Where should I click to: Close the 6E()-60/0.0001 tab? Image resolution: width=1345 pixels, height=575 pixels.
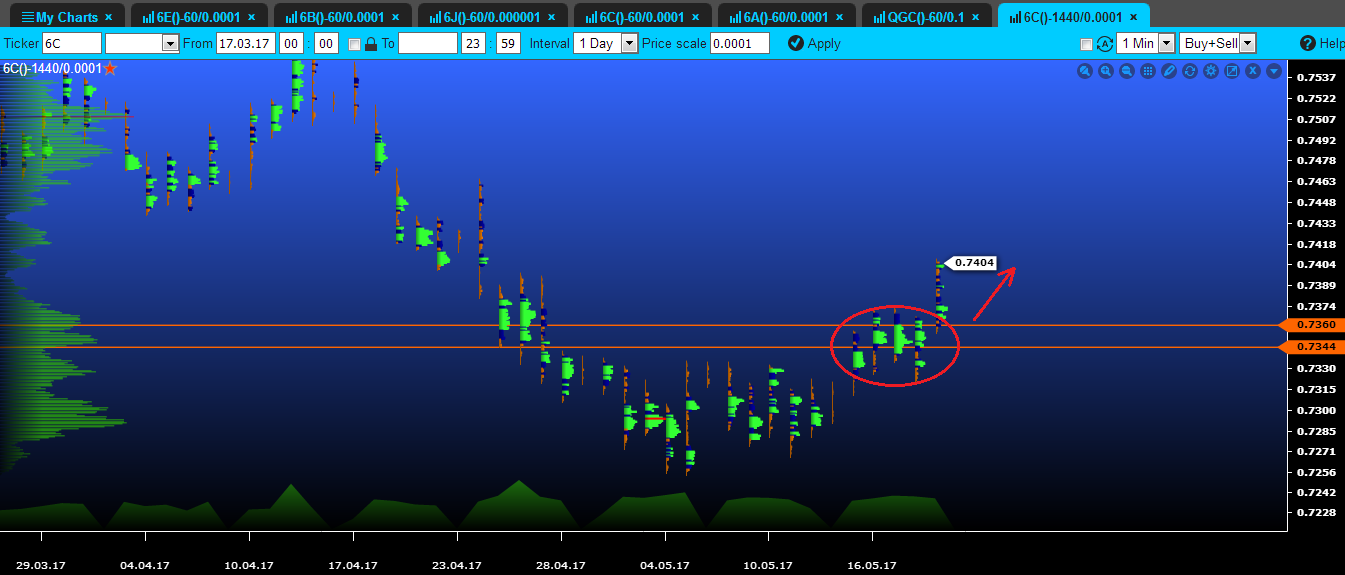[251, 17]
